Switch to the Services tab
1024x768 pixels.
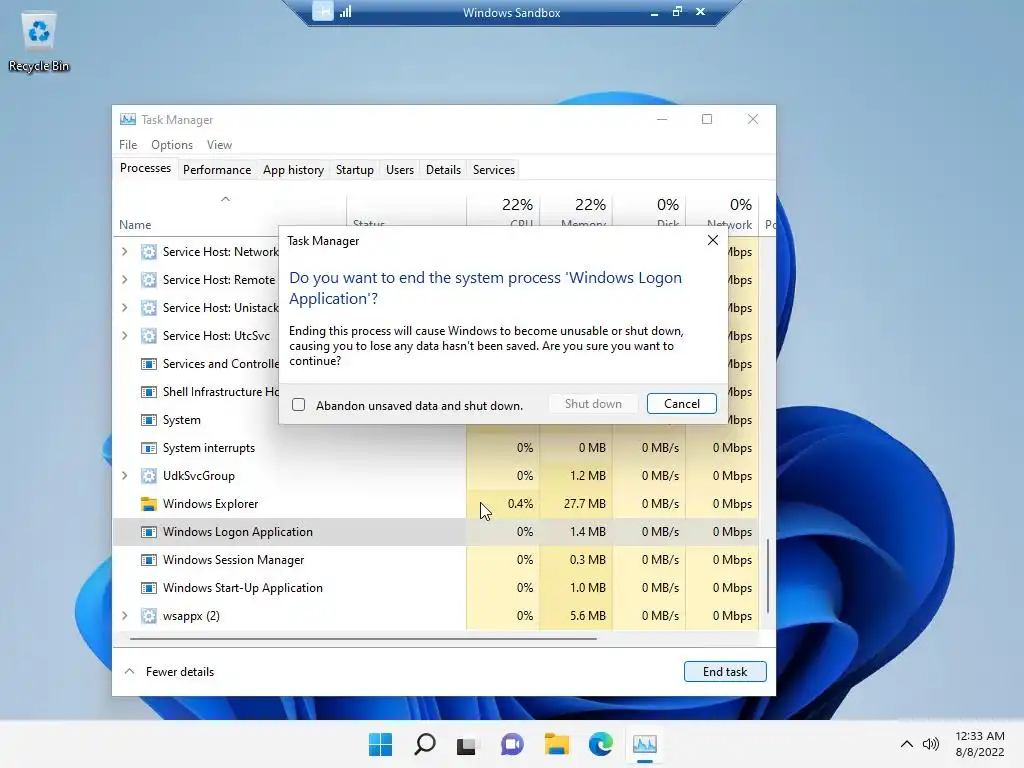[x=494, y=170]
